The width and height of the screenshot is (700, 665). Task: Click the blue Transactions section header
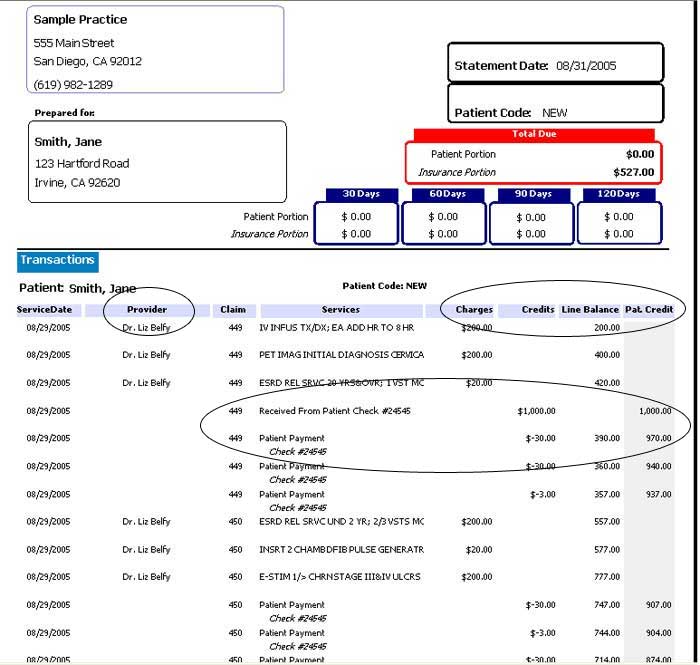click(x=57, y=260)
